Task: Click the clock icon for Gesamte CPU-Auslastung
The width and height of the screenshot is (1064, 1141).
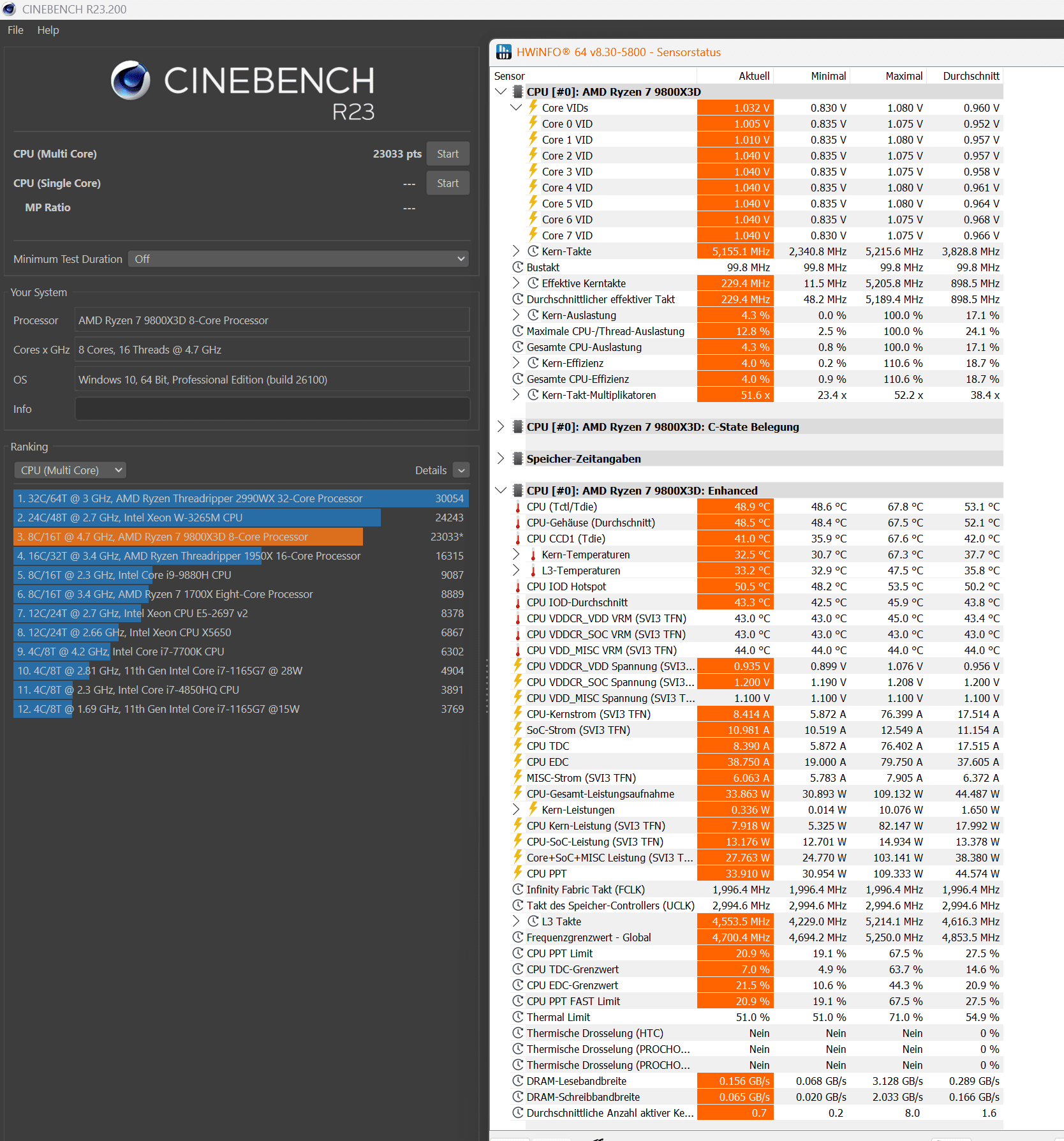Action: [518, 347]
